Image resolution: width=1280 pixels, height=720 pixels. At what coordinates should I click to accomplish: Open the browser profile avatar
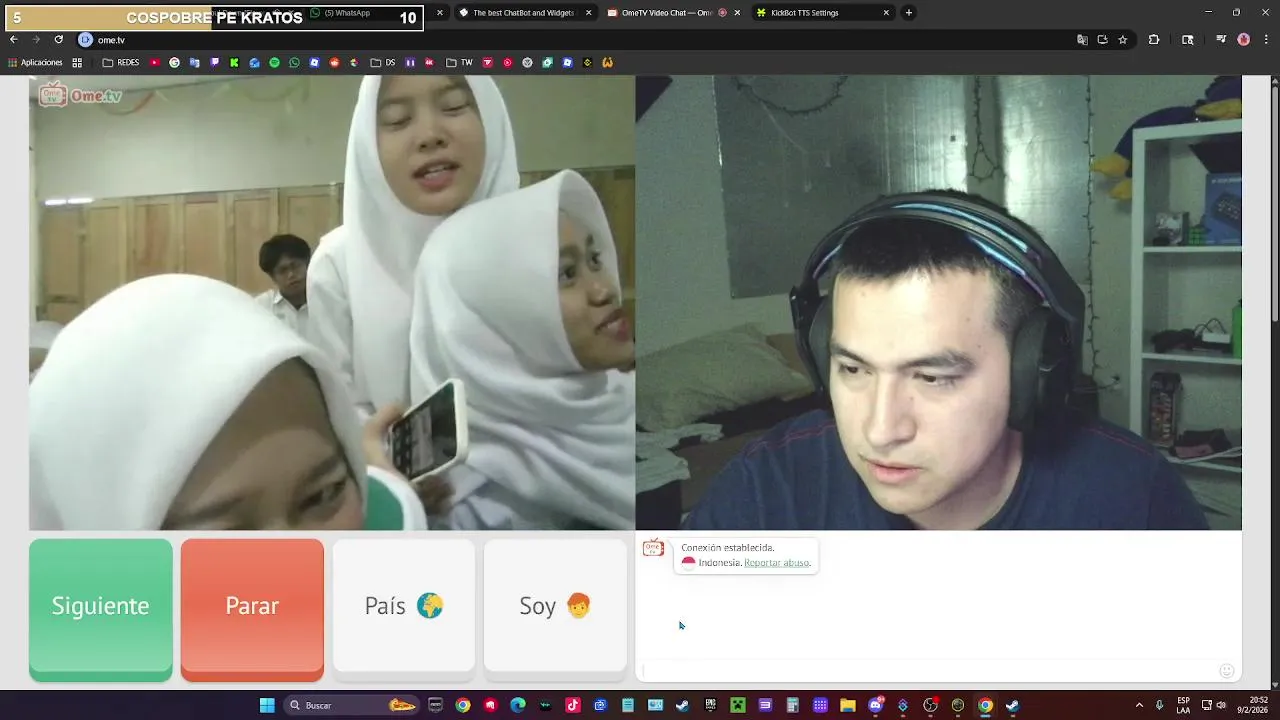click(x=1244, y=40)
